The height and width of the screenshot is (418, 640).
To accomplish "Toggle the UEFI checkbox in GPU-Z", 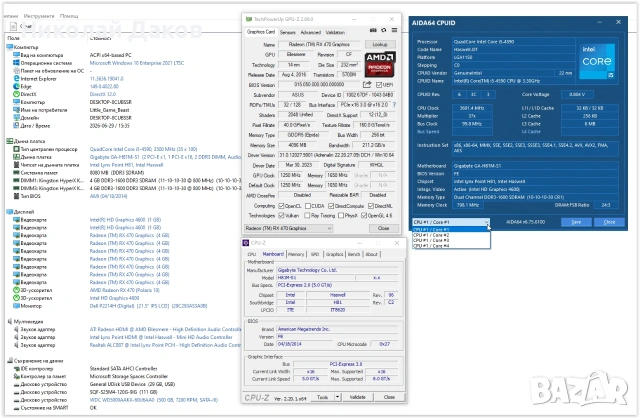I will (x=379, y=85).
